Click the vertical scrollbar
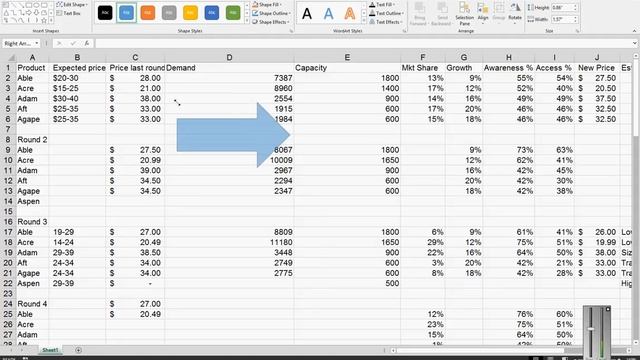The image size is (640, 360). tap(636, 98)
